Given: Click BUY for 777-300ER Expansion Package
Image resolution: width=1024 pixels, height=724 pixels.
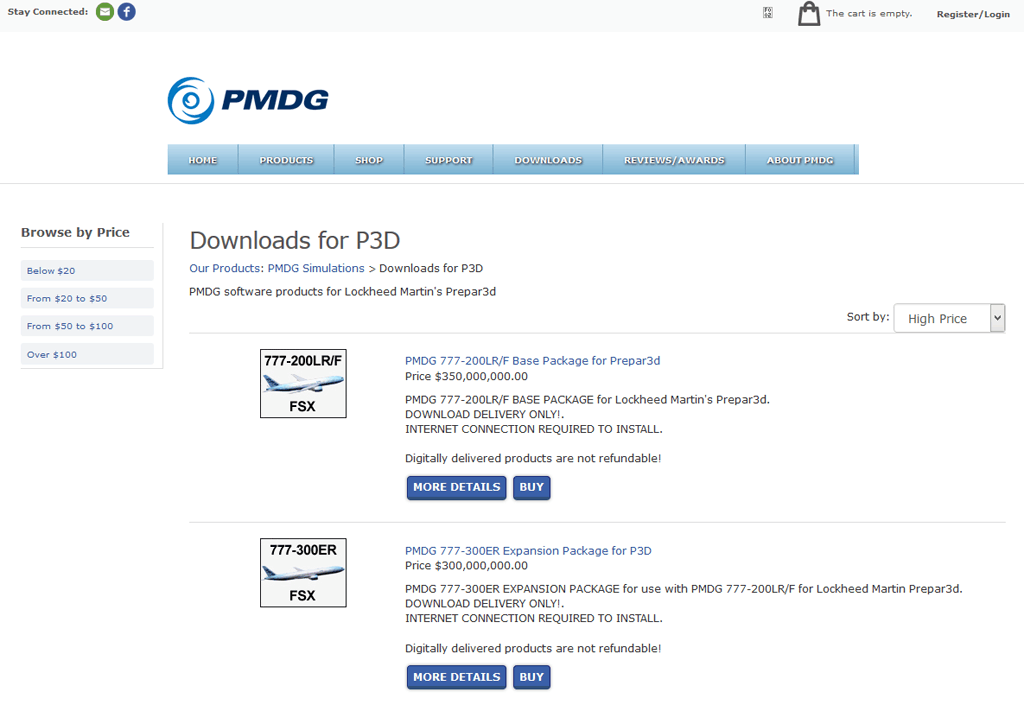Looking at the screenshot, I should click(x=532, y=677).
